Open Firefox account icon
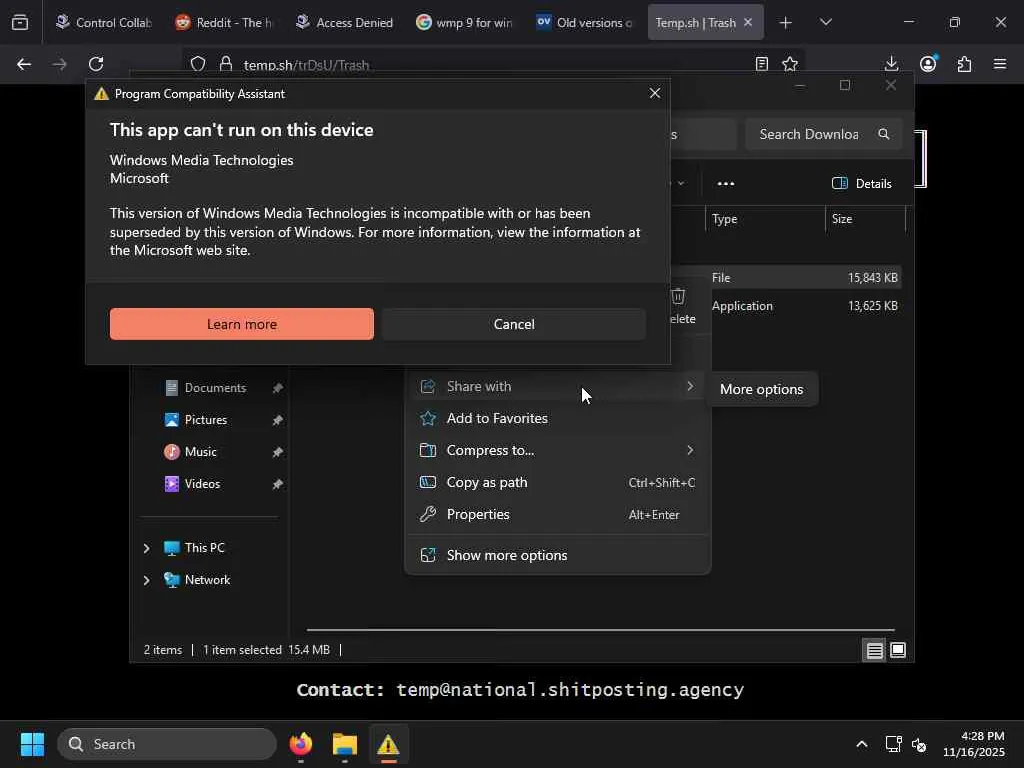Screen dimensions: 1024x768 (x=928, y=64)
